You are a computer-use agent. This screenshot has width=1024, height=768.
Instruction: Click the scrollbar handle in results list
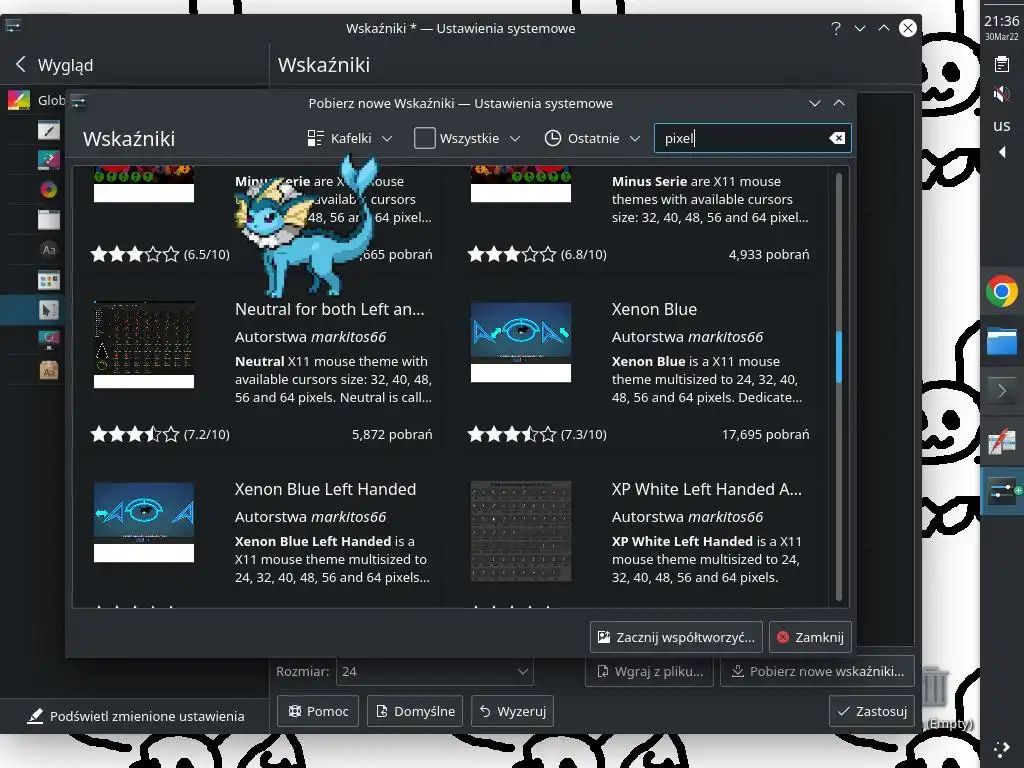(x=839, y=357)
